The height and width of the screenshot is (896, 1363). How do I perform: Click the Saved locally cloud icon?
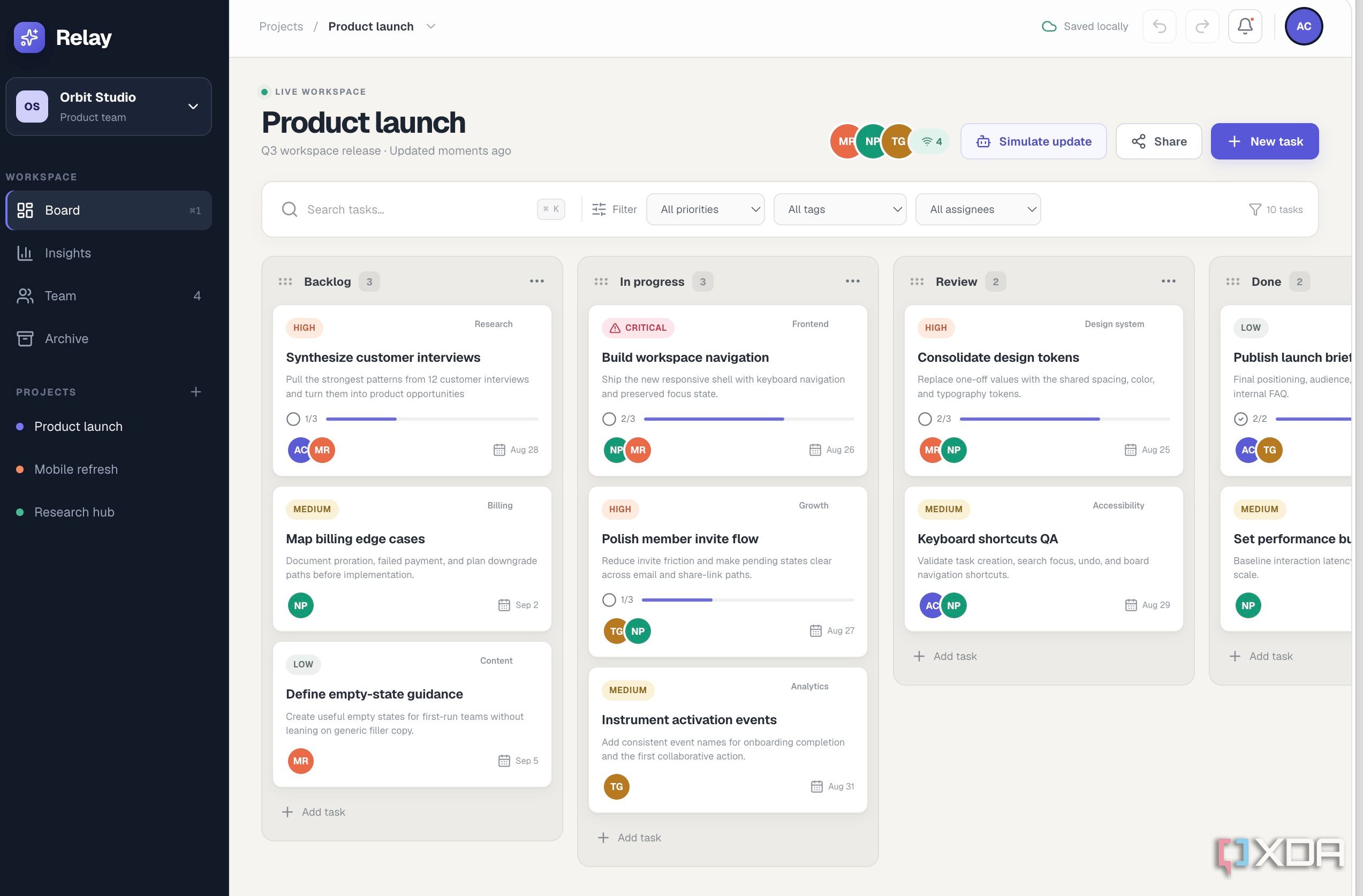point(1049,26)
